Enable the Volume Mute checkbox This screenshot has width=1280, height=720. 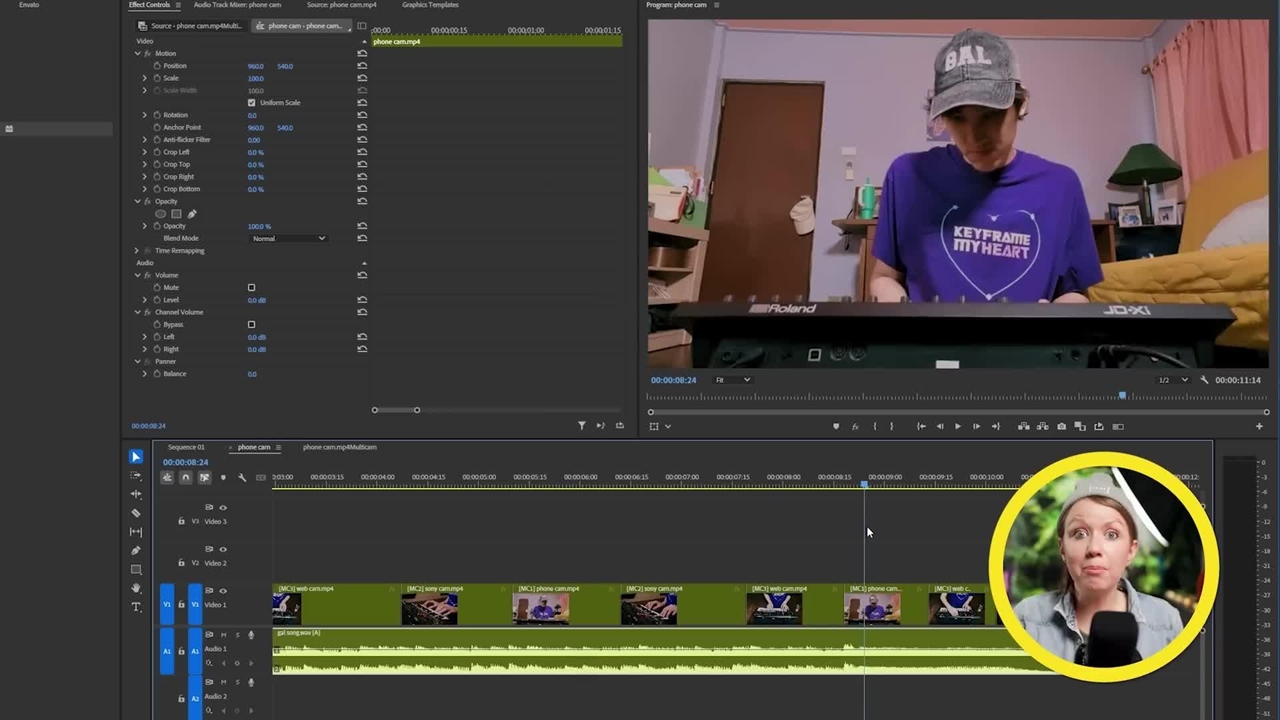click(x=251, y=288)
